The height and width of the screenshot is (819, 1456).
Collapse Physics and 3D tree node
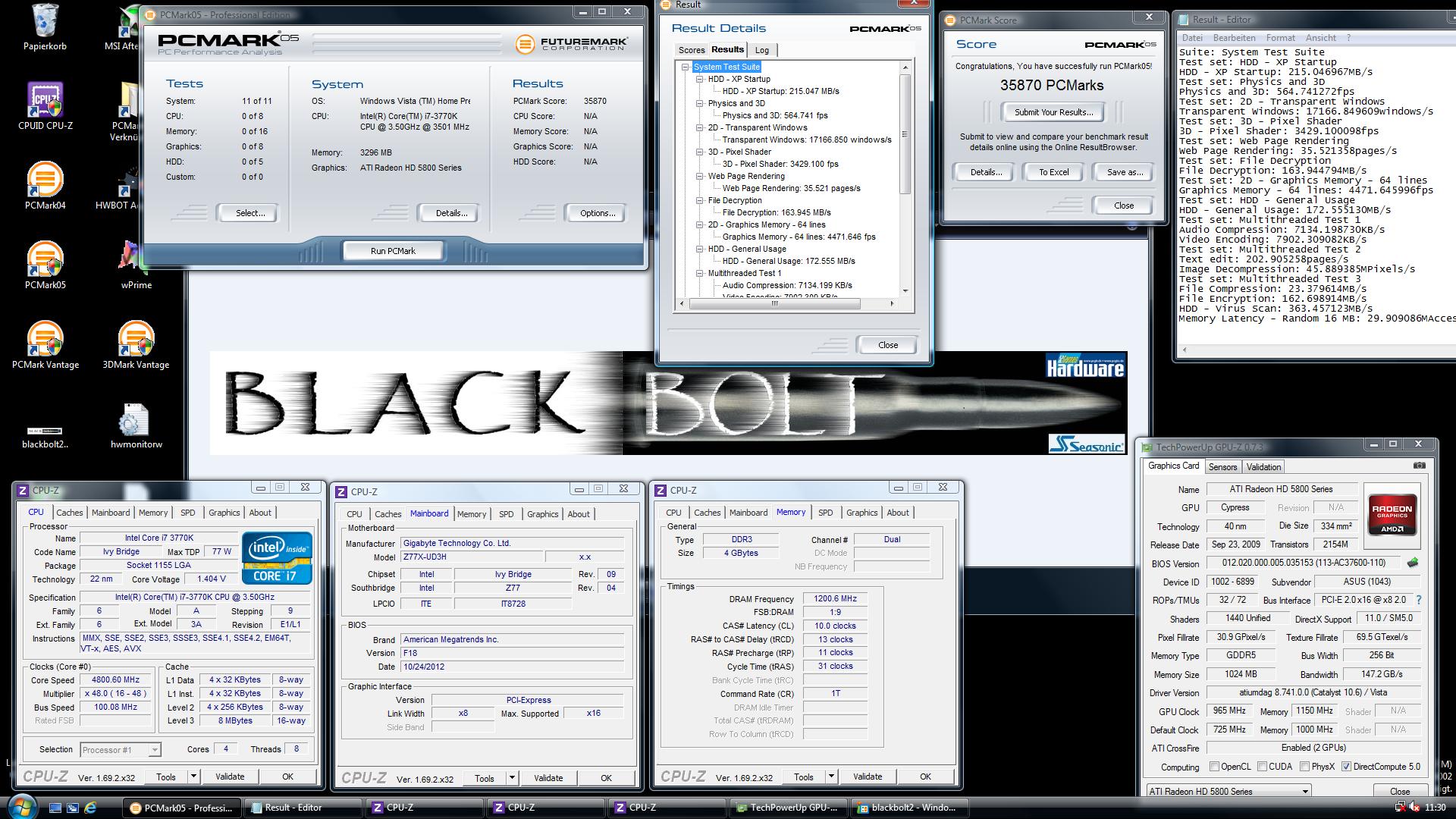pyautogui.click(x=700, y=103)
